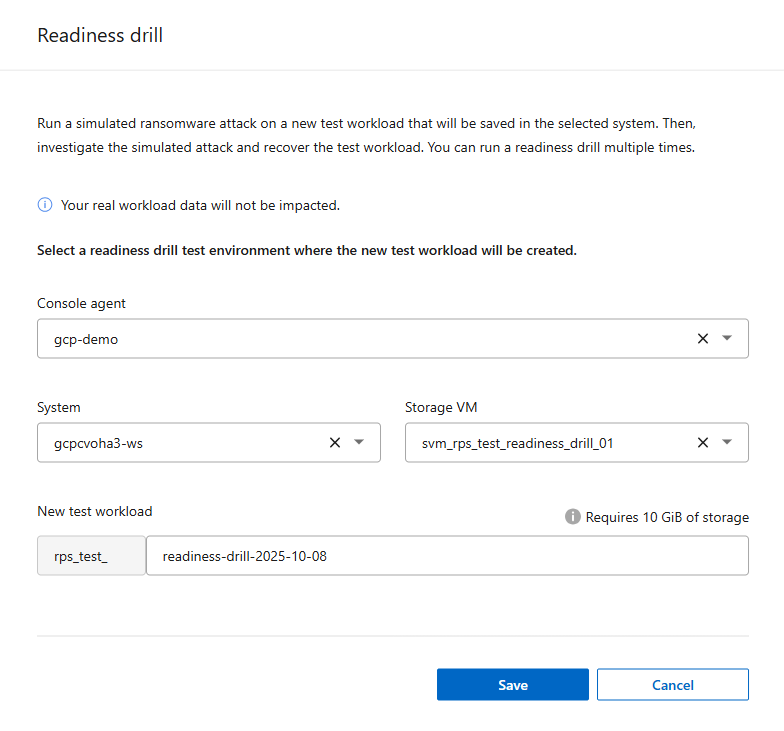Click the info icon next to storage requirement

click(x=573, y=517)
